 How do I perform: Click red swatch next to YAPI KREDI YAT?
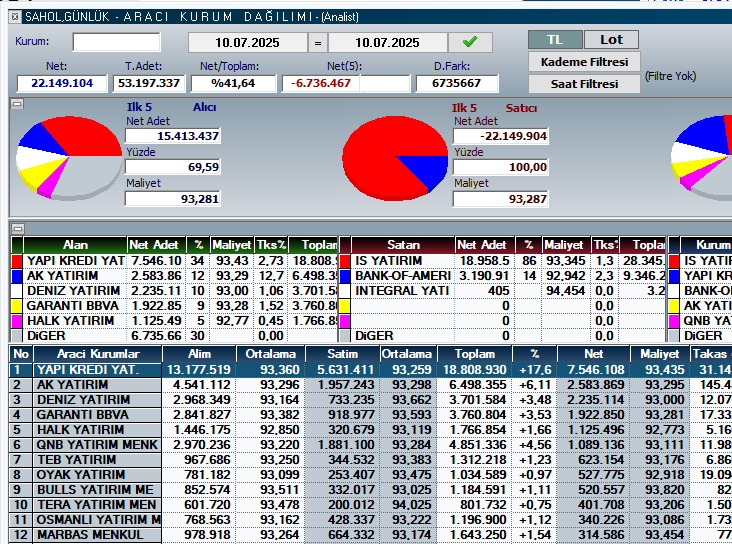pos(17,261)
